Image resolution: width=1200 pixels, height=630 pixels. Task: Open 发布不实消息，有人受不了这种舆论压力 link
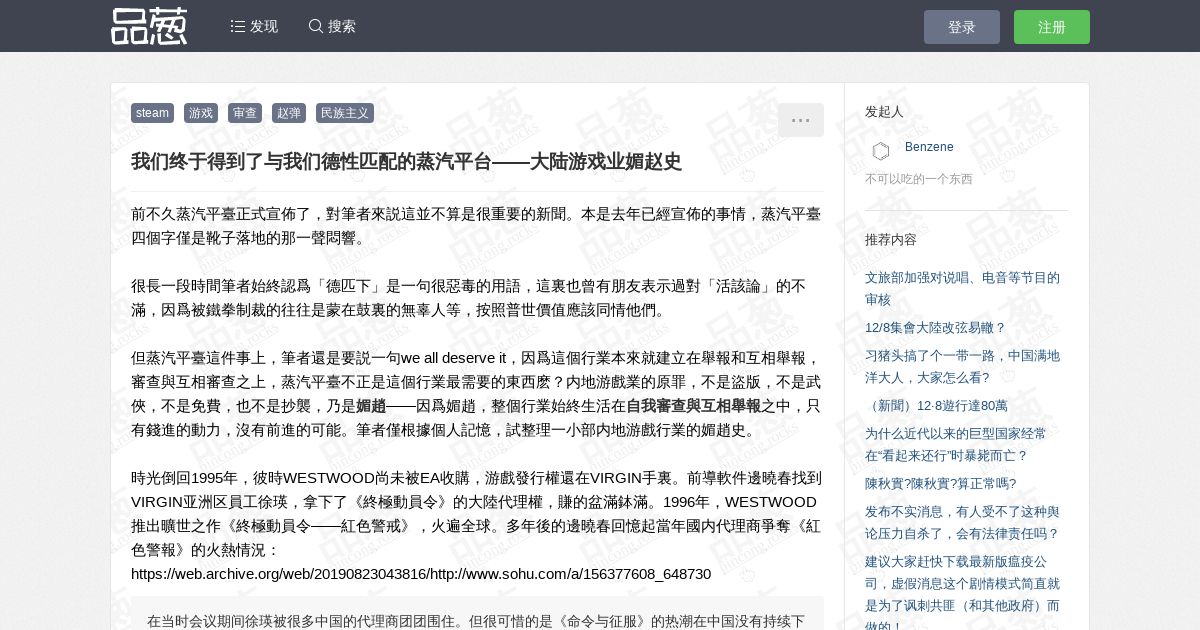click(962, 522)
